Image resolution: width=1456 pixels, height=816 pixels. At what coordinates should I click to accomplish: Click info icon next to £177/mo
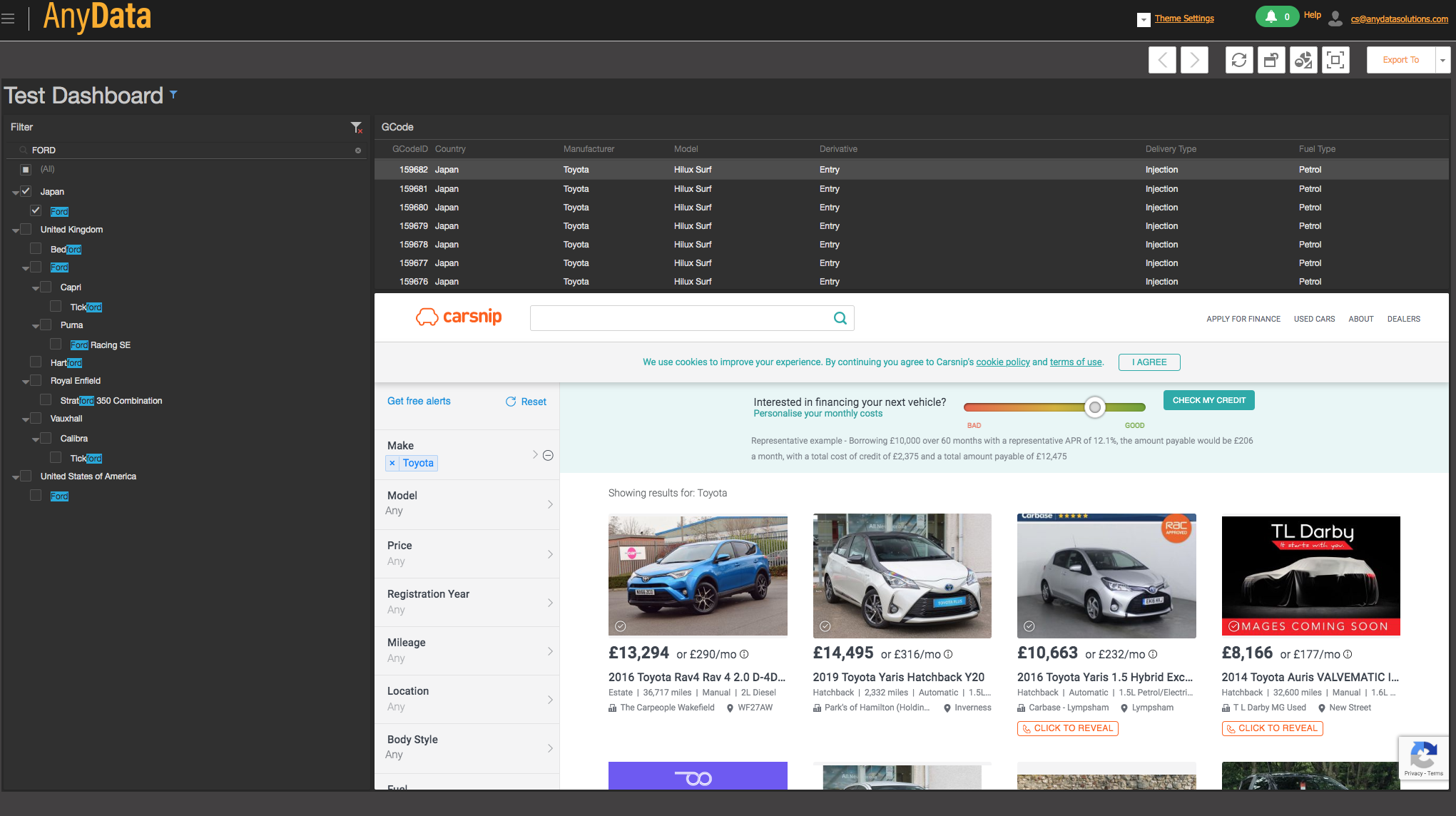[x=1348, y=654]
